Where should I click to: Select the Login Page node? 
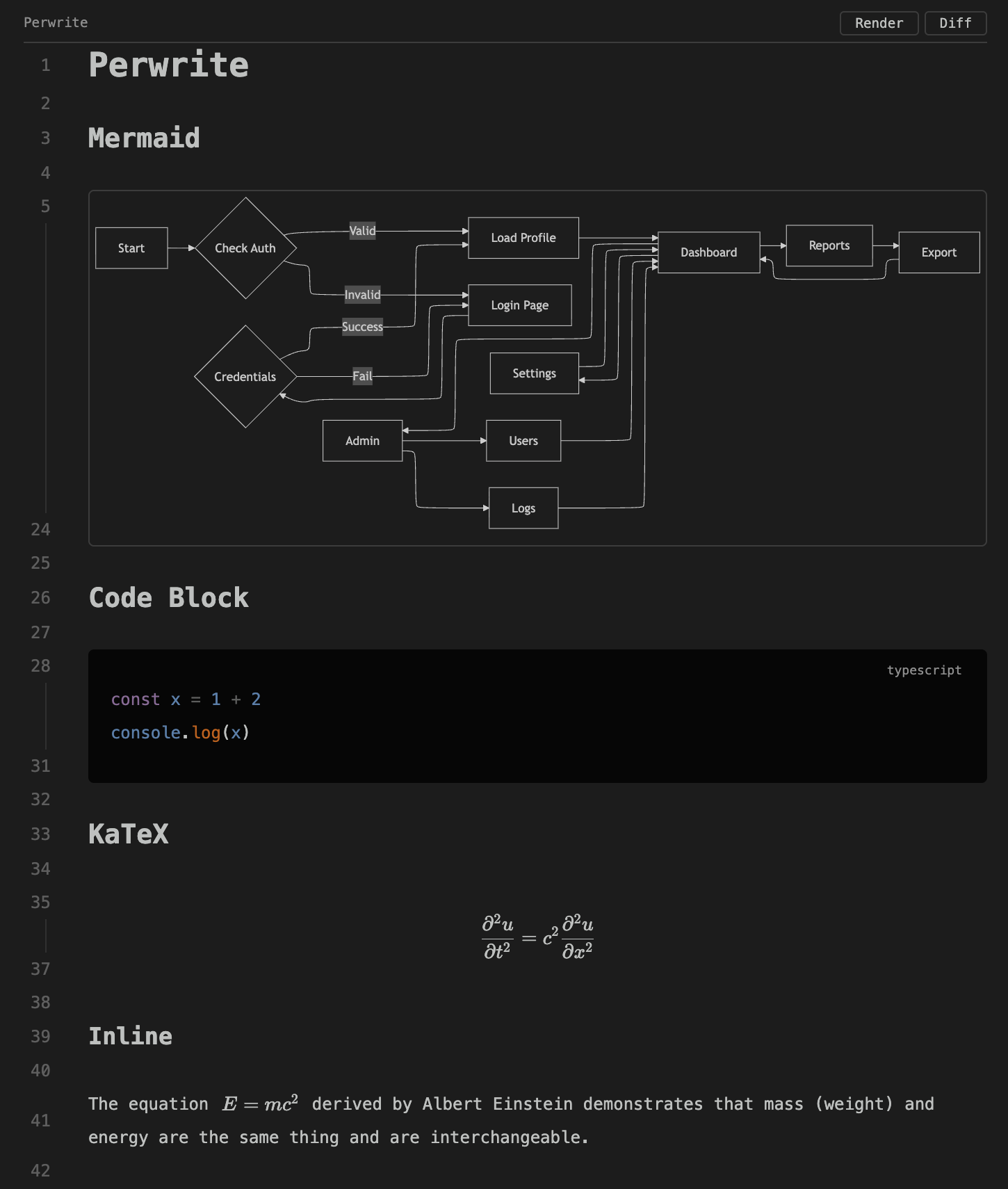coord(520,305)
